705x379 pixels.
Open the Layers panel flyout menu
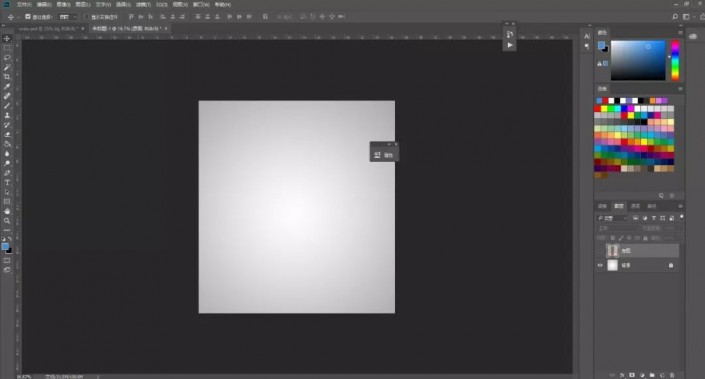pos(680,206)
